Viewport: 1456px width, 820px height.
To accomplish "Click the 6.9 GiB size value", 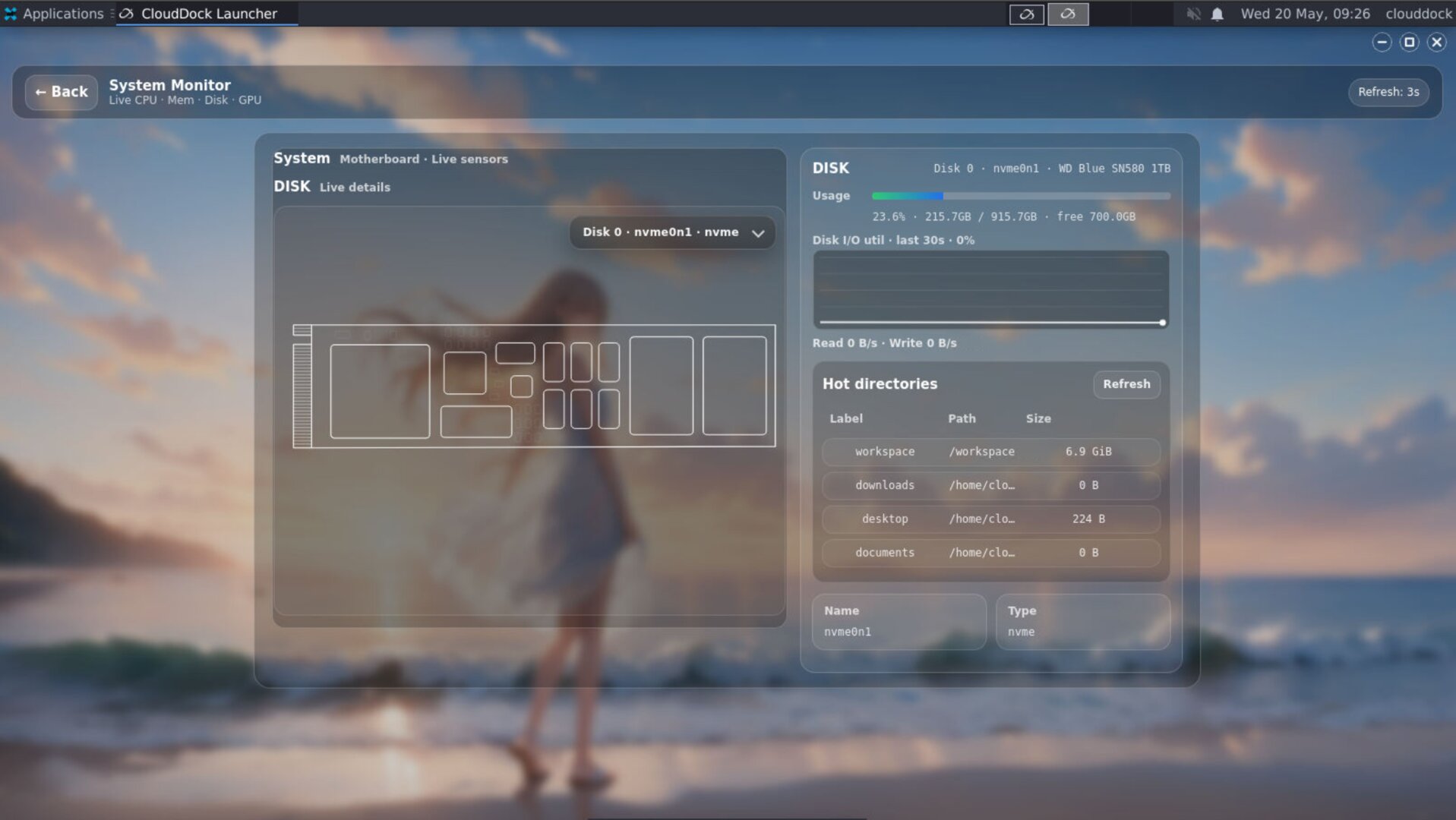I will pos(1088,452).
